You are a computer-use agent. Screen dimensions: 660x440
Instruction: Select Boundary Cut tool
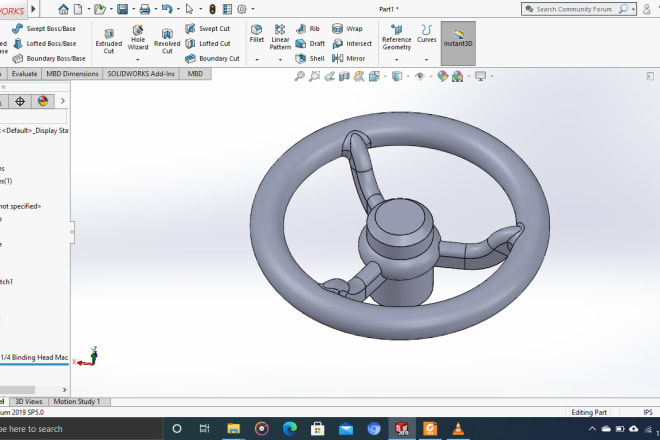212,59
